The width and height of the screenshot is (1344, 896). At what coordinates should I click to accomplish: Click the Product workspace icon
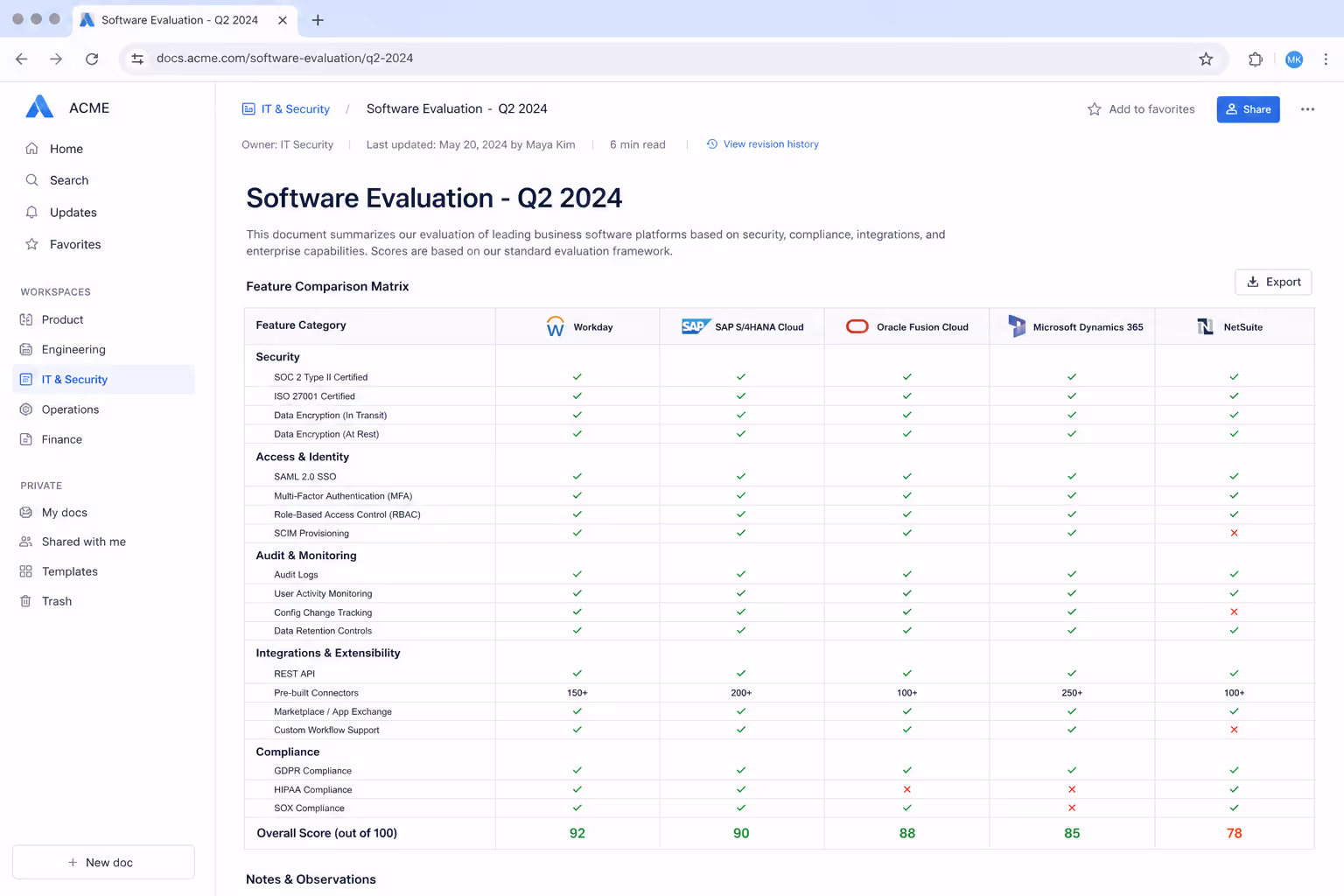click(26, 319)
